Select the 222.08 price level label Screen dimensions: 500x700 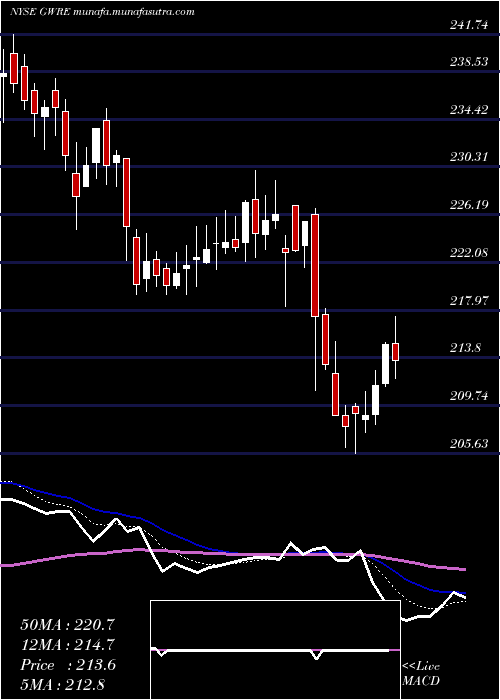coord(469,253)
